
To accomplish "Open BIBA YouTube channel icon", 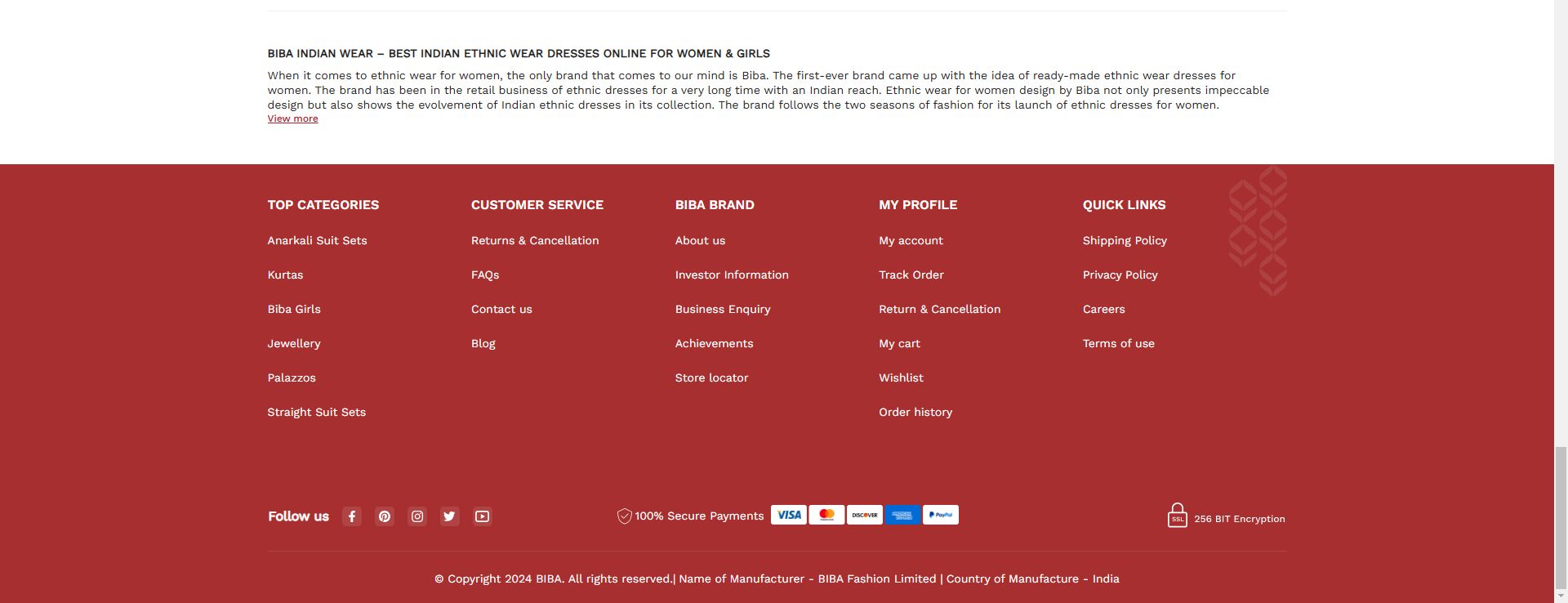I will [x=483, y=516].
